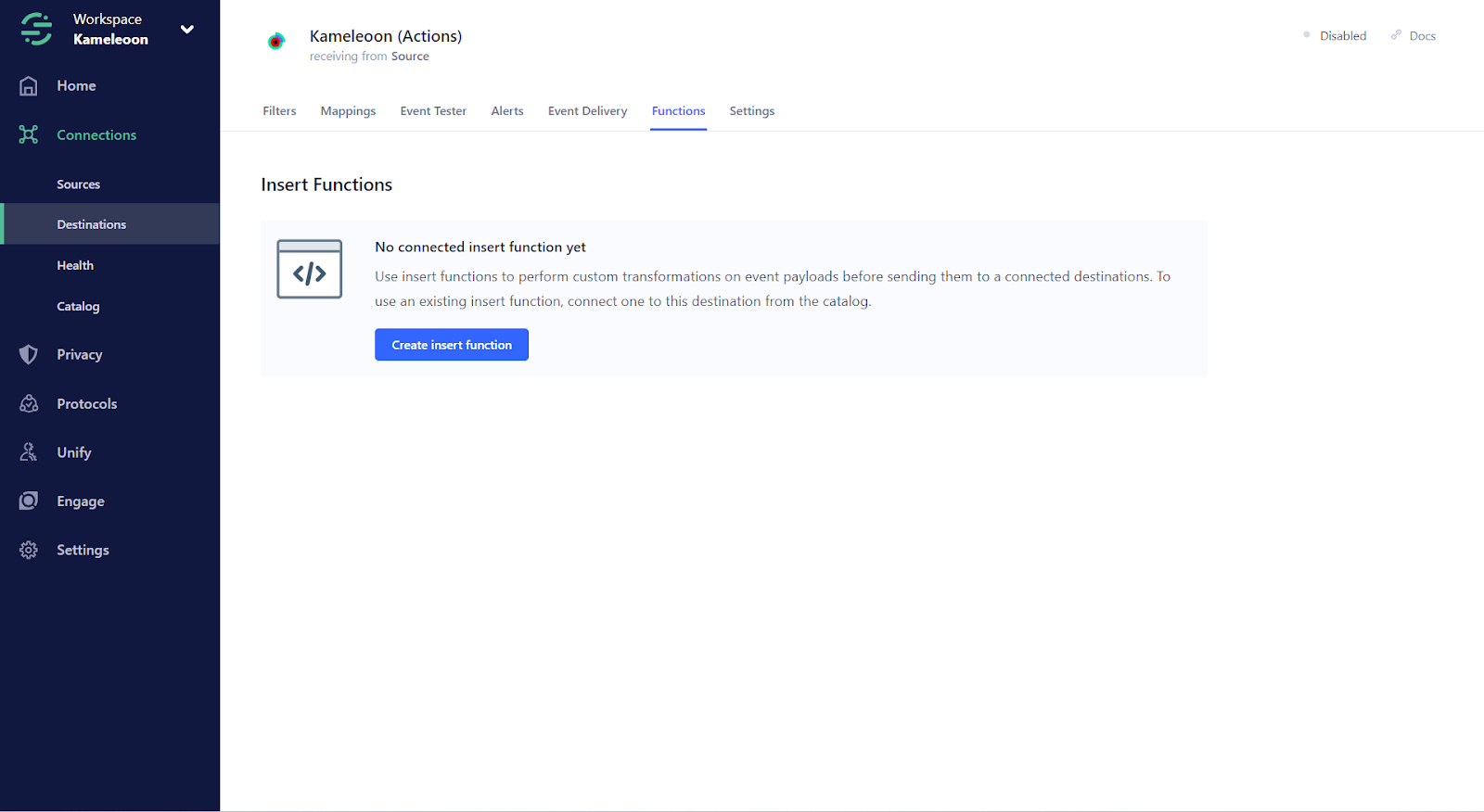Screen dimensions: 1484x812
Task: Click the Unify person icon
Action: (x=29, y=452)
